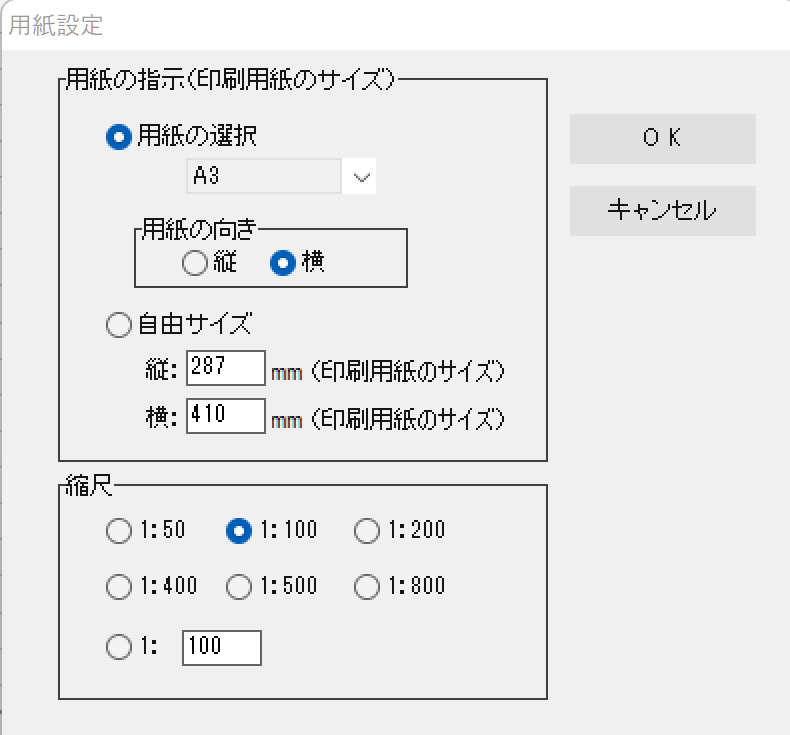Click the 用紙設定 dialog title
This screenshot has width=790, height=735.
tap(55, 25)
